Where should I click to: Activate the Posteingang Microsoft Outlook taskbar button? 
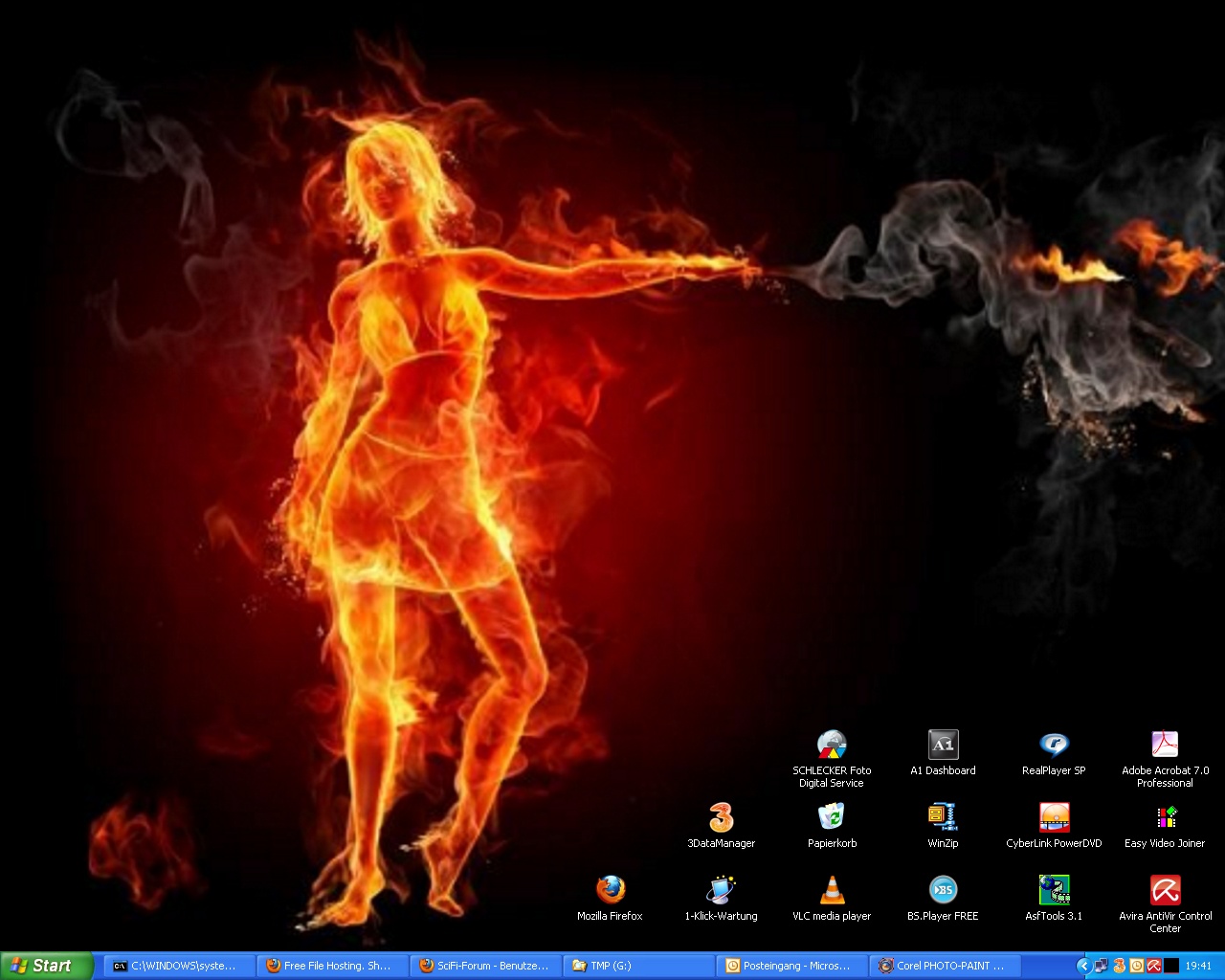tap(791, 966)
